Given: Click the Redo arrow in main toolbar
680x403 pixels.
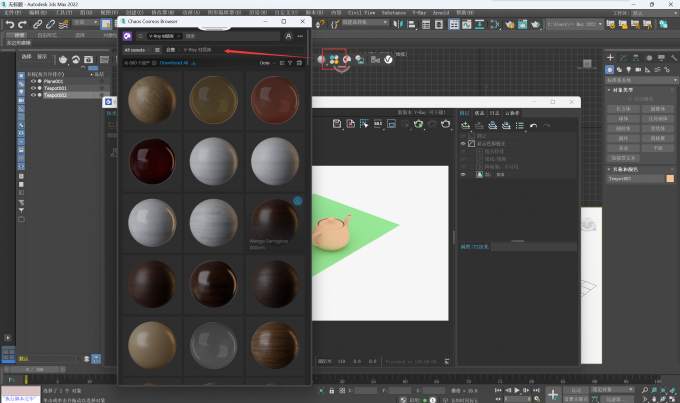Looking at the screenshot, I should click(23, 24).
